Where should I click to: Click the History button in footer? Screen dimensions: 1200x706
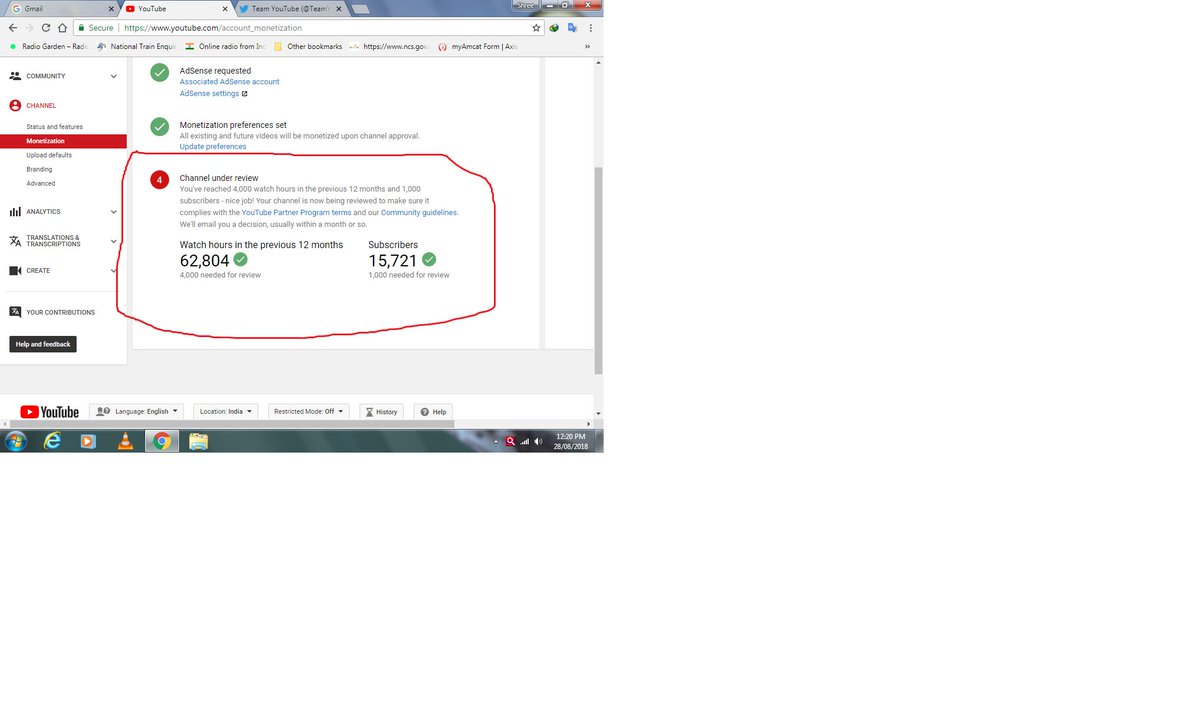[x=382, y=411]
